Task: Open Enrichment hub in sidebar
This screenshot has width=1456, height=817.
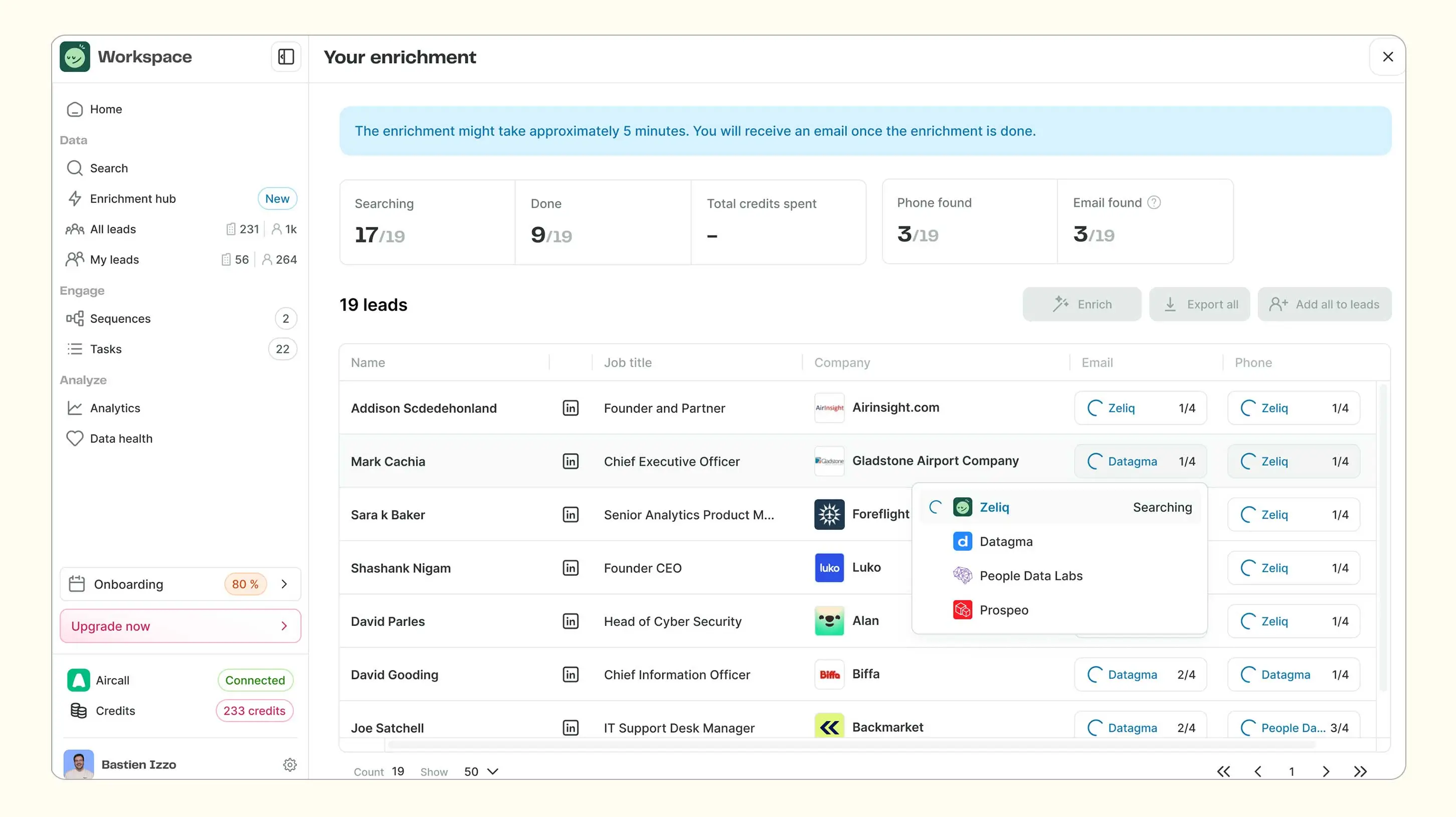Action: [x=133, y=199]
